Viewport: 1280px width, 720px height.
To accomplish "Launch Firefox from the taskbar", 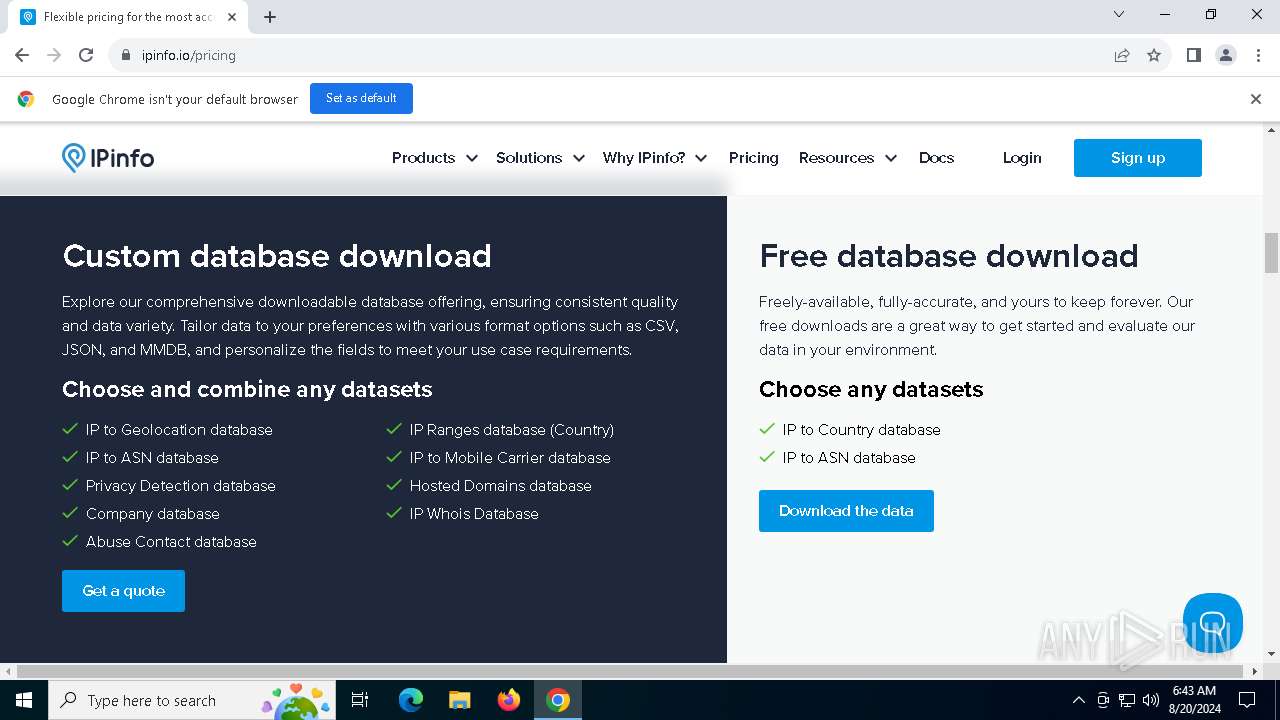I will (509, 700).
